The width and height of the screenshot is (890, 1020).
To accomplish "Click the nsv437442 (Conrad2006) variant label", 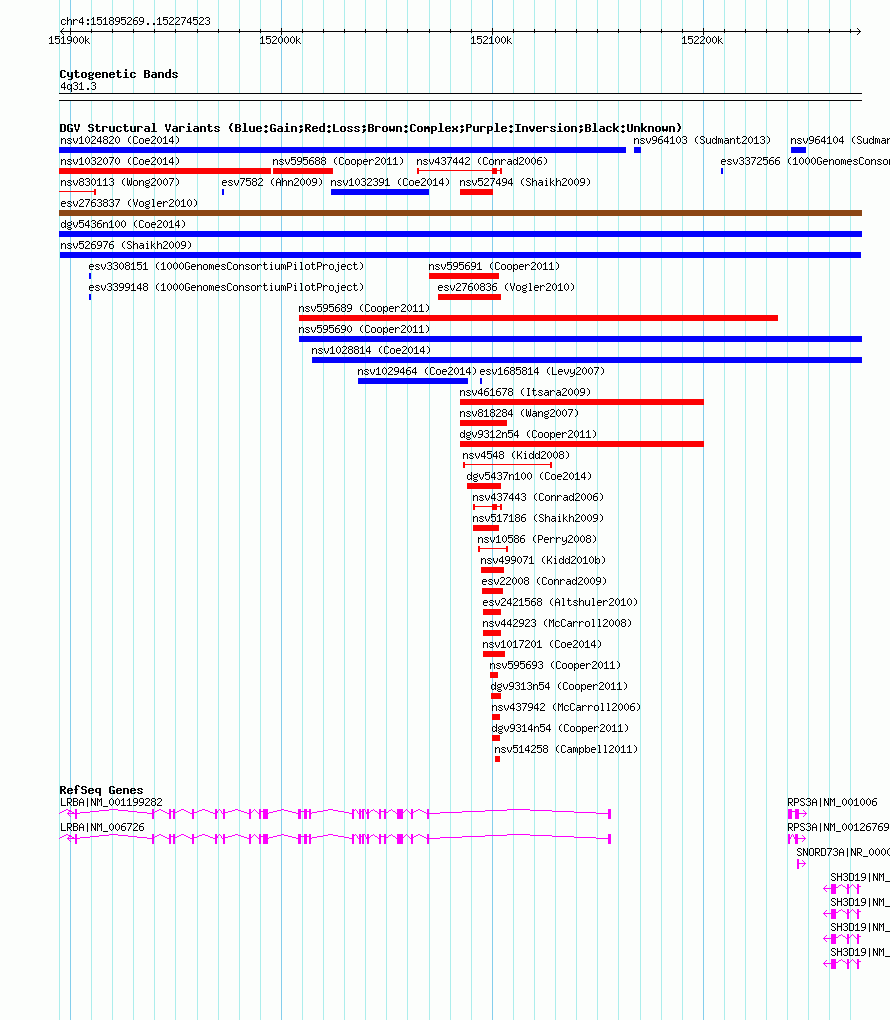I will click(482, 161).
